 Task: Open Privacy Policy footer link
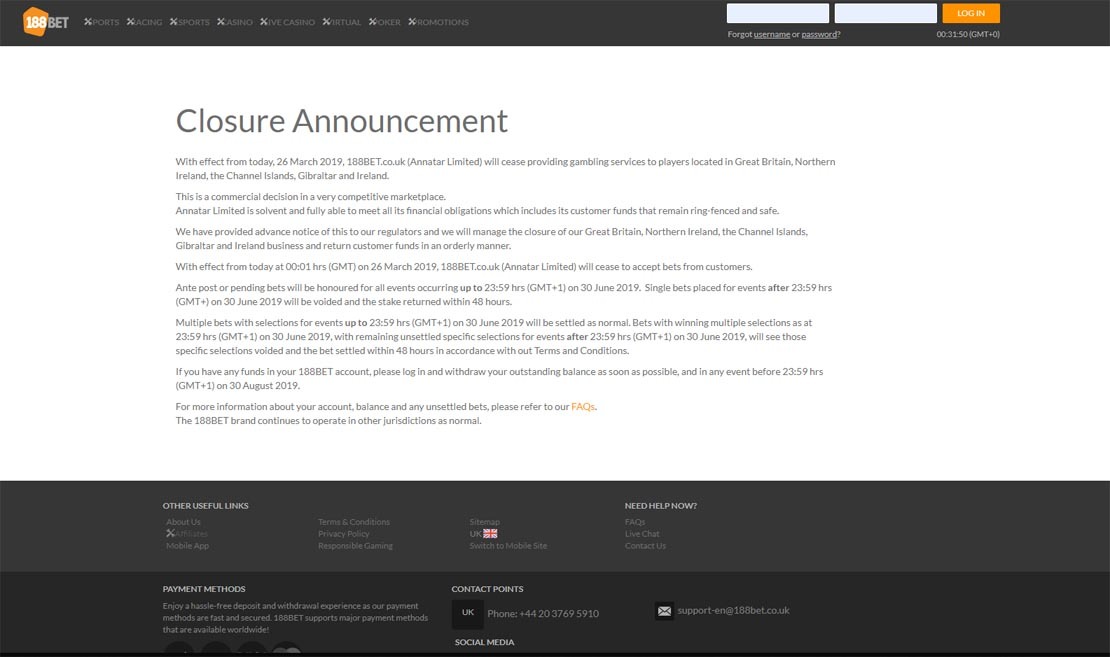pyautogui.click(x=343, y=534)
